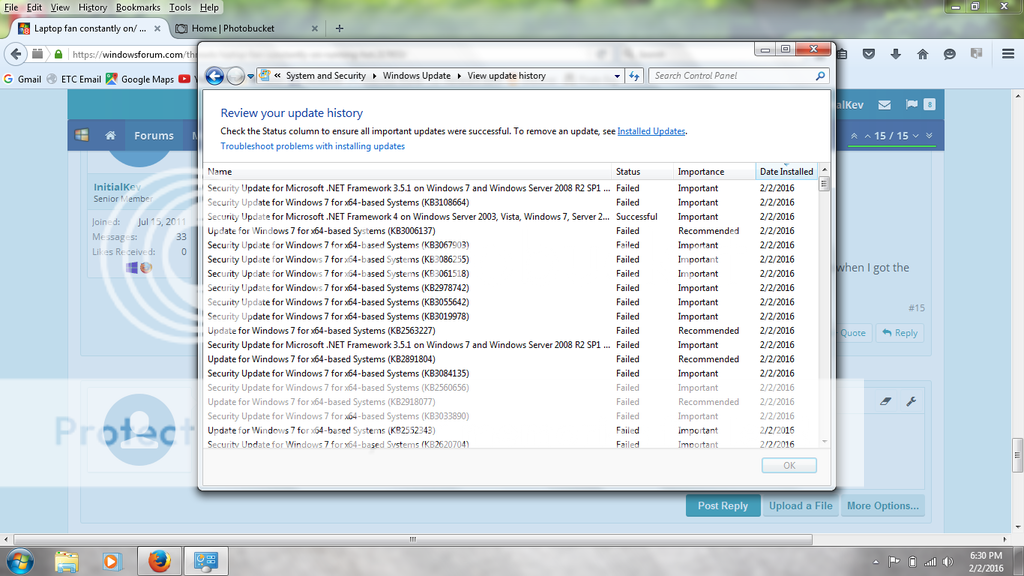This screenshot has width=1024, height=576.
Task: Open the Firefox View menu
Action: [x=59, y=7]
